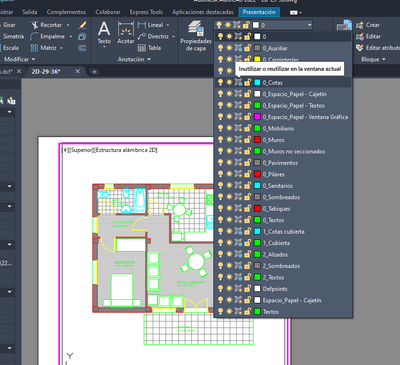Open the Salida ribbon tab
Screen dimensions: 400x365
point(30,12)
